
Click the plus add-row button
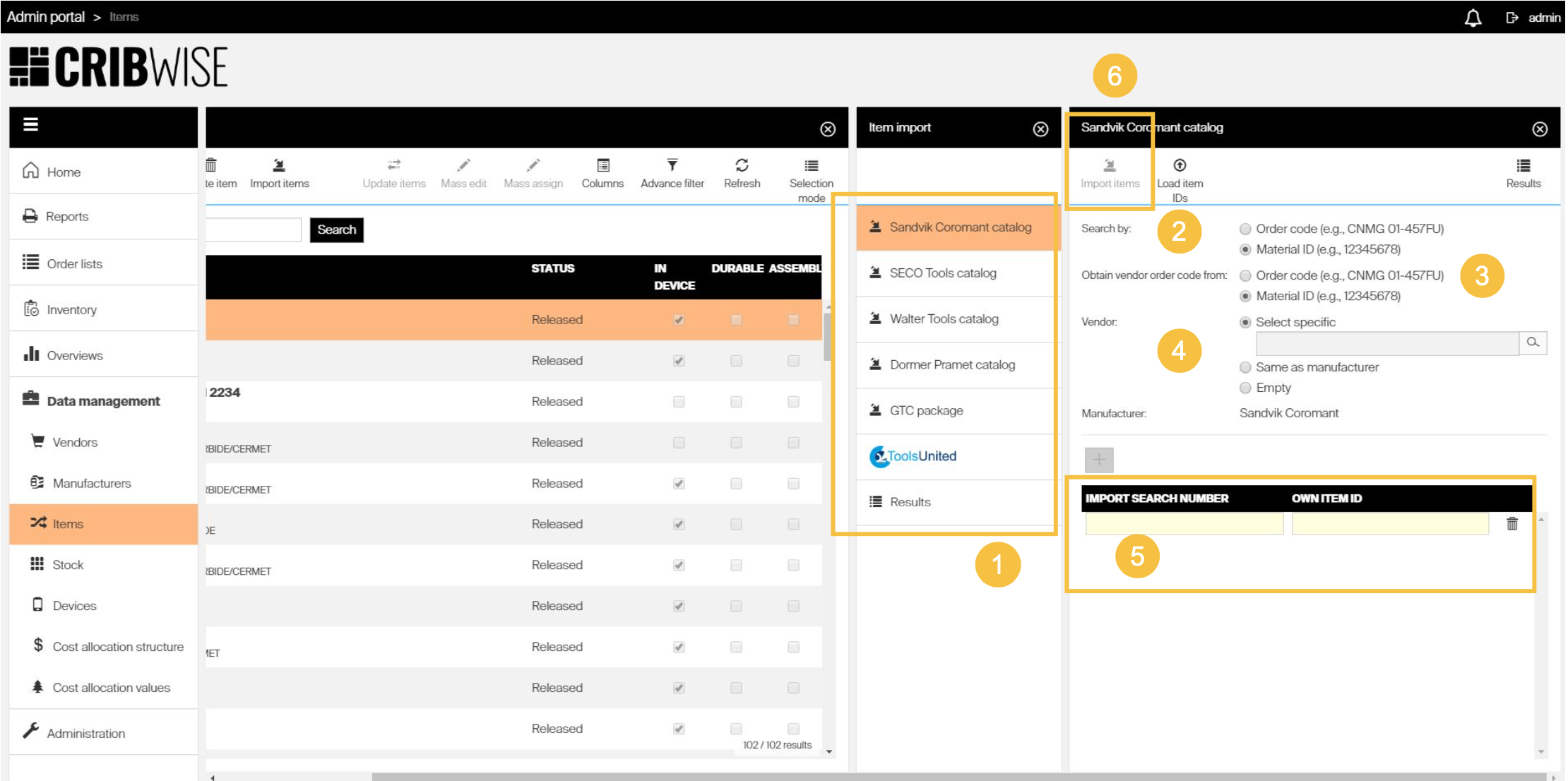(x=1099, y=460)
